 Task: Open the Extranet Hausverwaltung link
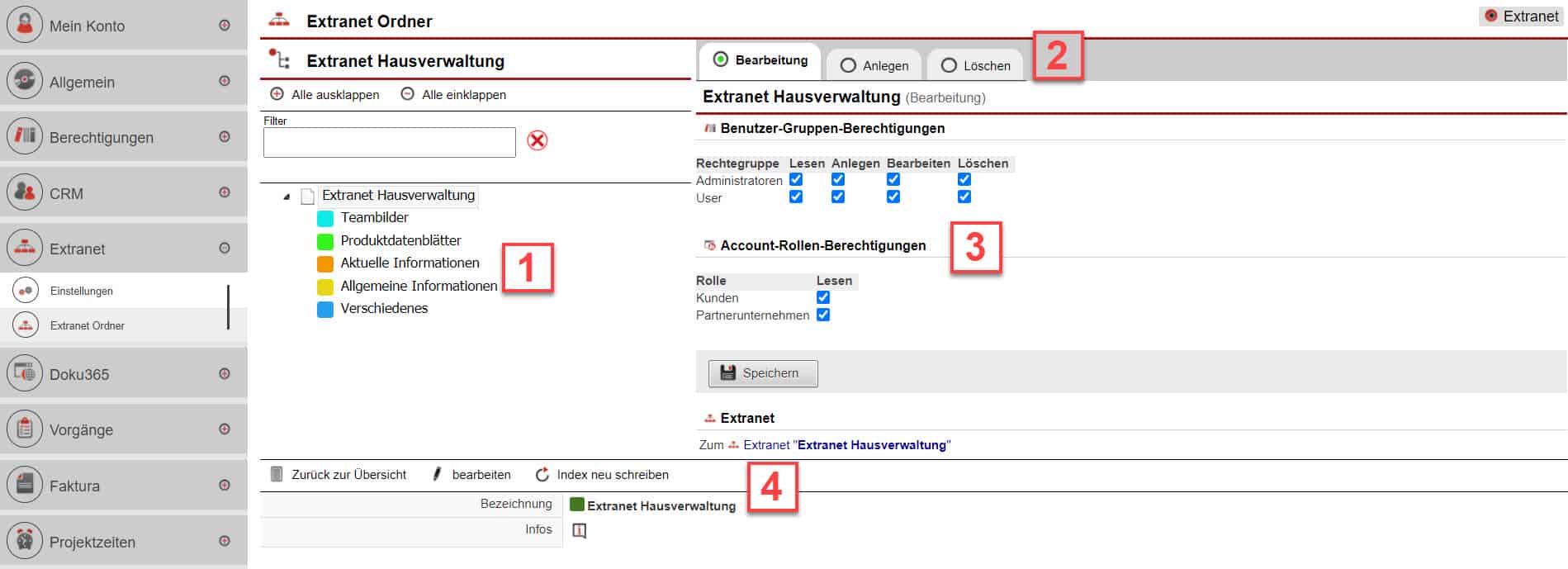click(874, 445)
